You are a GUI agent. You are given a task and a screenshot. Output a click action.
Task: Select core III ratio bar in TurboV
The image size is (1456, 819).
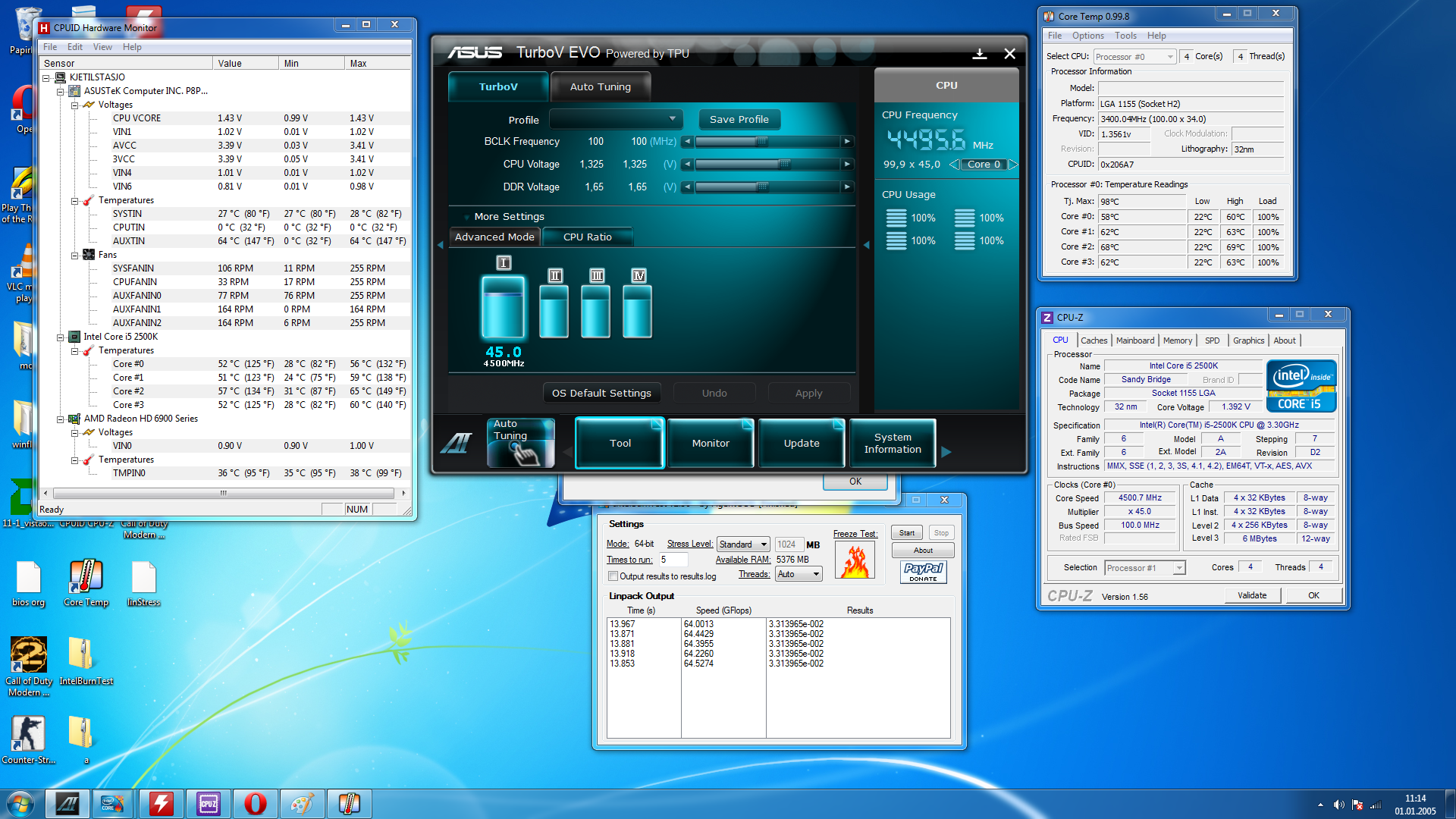pos(595,312)
